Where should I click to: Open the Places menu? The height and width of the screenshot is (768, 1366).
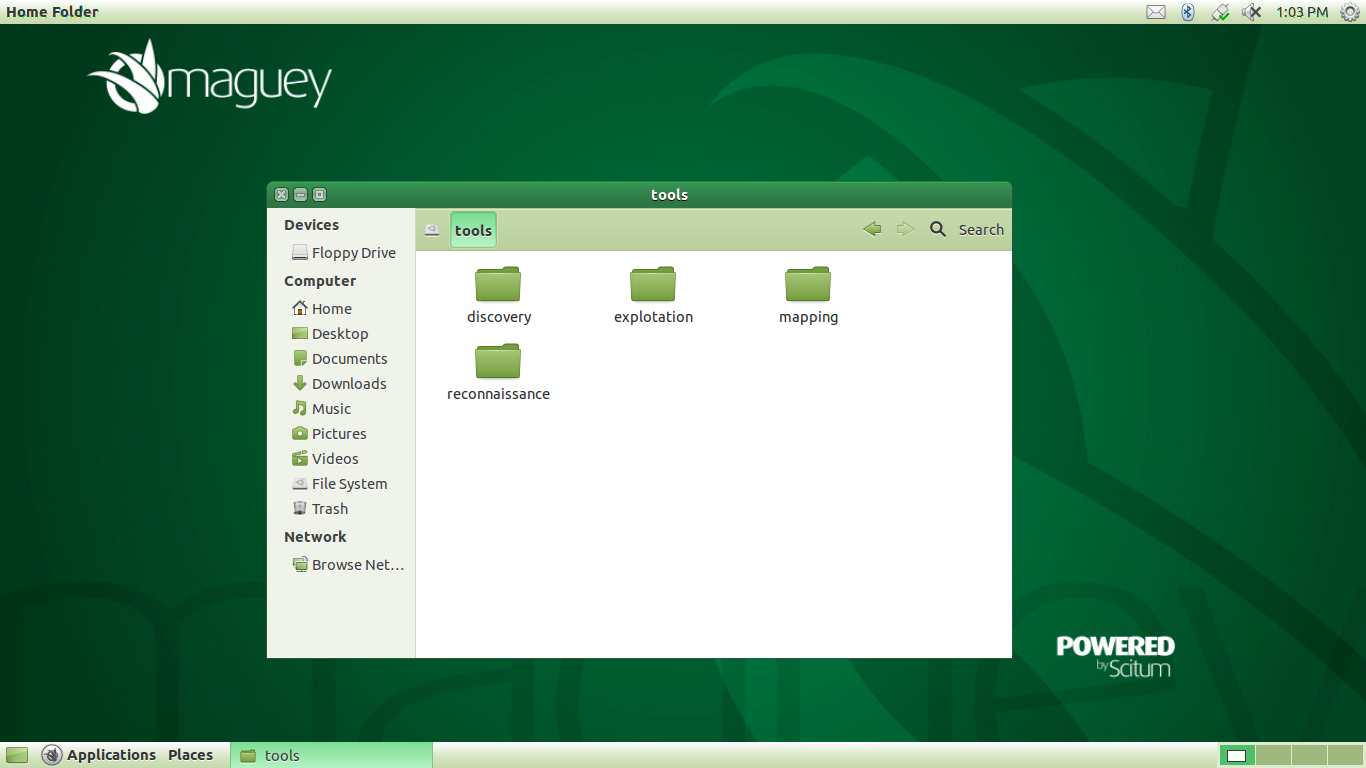[x=190, y=755]
